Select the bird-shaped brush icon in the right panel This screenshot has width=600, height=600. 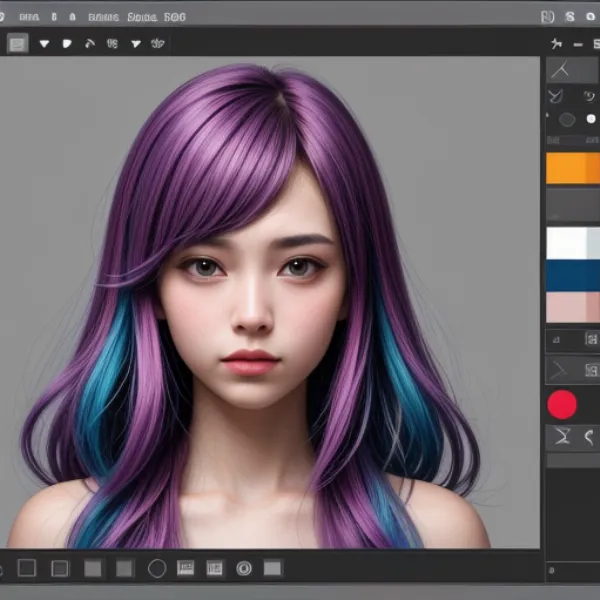pos(555,96)
